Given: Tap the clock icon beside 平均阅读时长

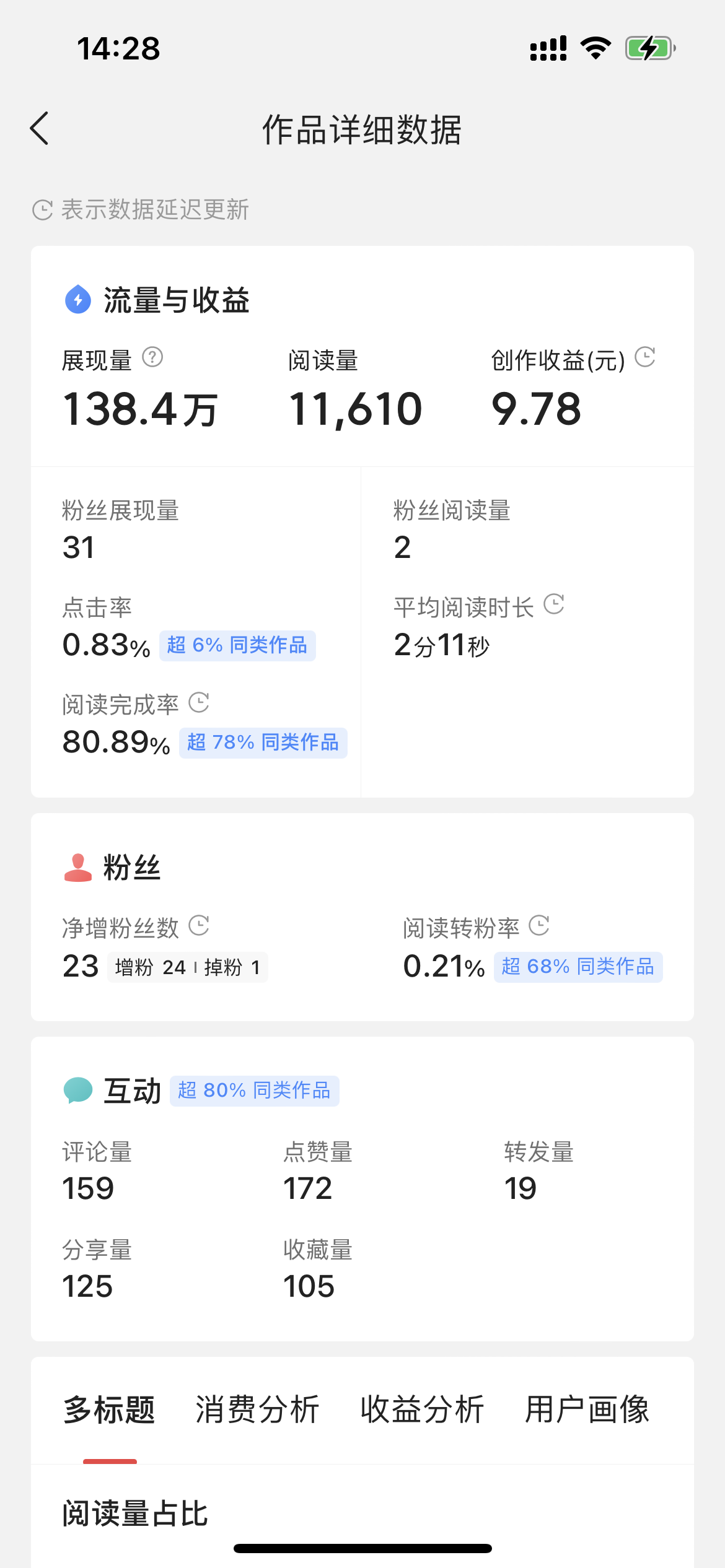Looking at the screenshot, I should tap(553, 604).
